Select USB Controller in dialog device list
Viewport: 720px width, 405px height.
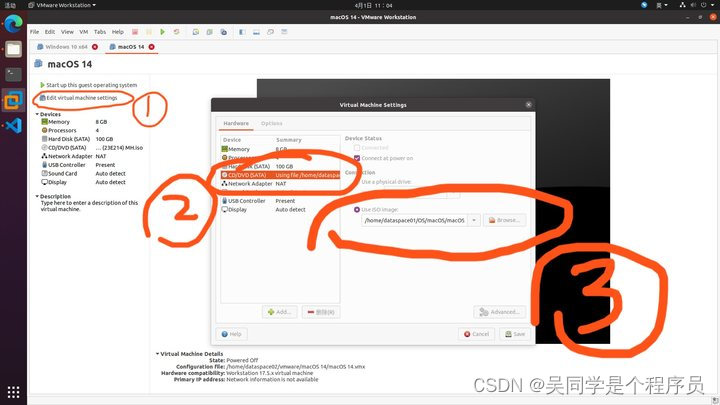[280, 201]
